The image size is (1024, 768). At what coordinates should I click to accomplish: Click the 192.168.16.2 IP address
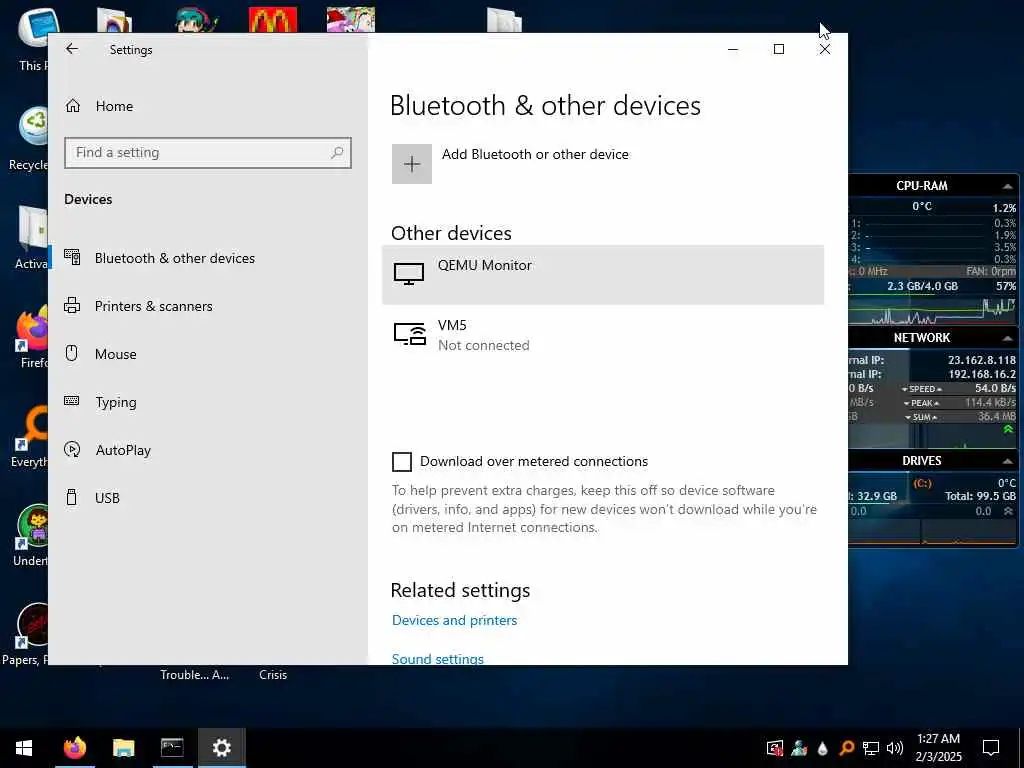click(x=982, y=374)
